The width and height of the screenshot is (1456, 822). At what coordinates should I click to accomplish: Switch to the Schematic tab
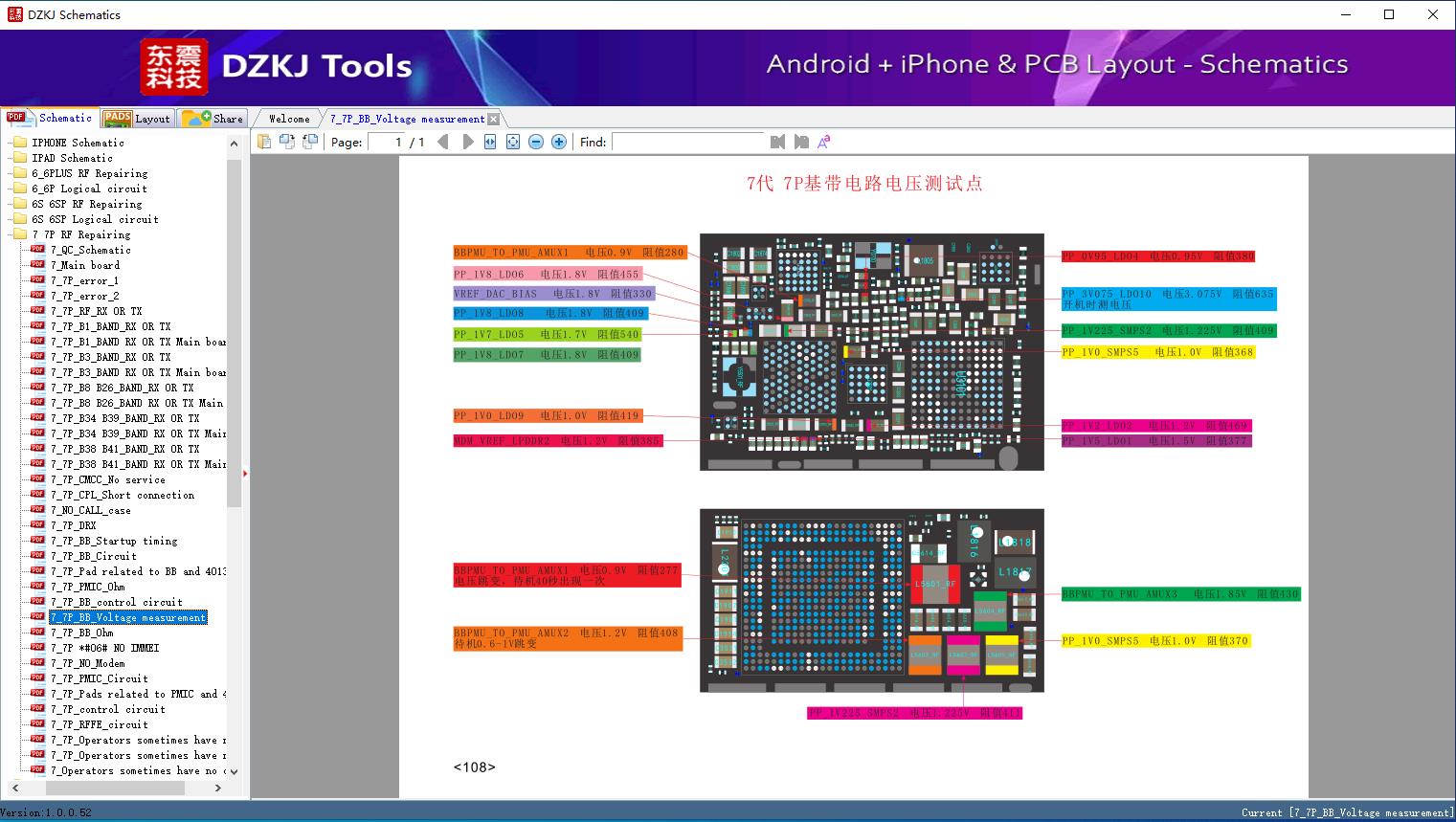click(x=50, y=118)
